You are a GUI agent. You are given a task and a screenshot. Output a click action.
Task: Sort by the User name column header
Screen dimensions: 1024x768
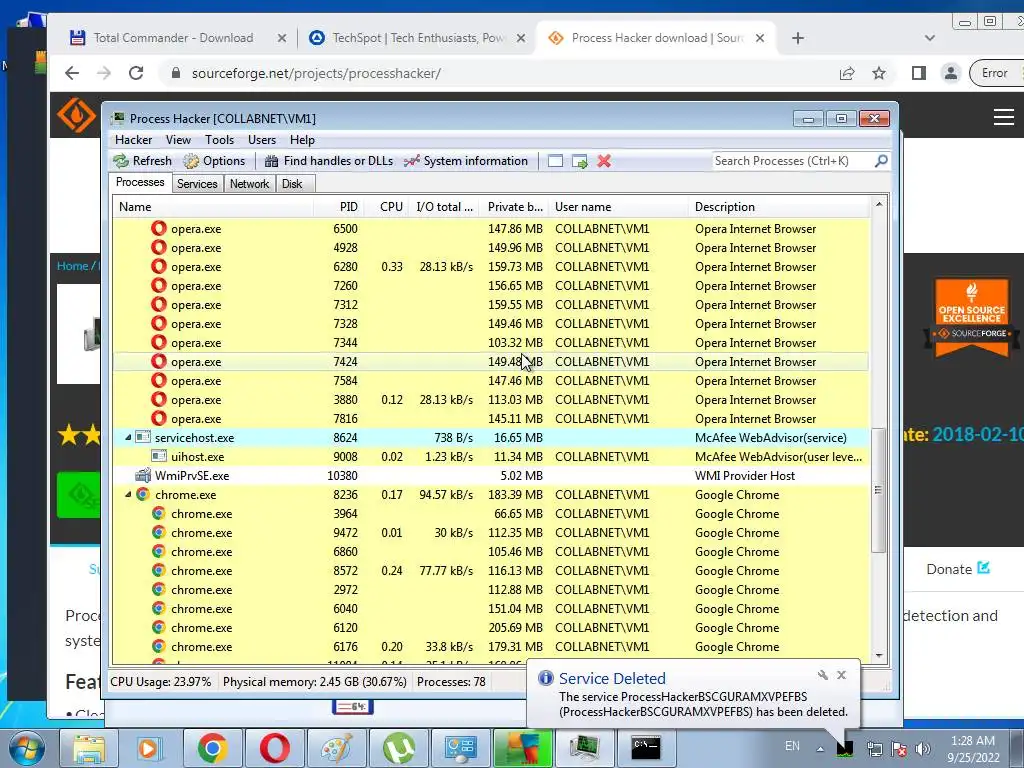(618, 206)
